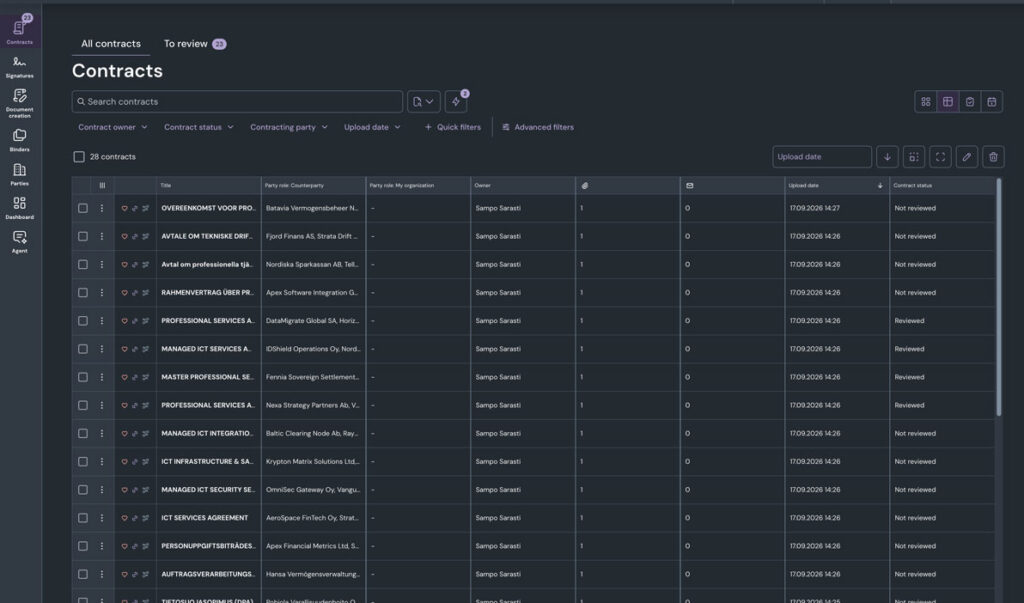This screenshot has width=1024, height=603.
Task: Select all 28 contracts checkbox
Action: point(79,157)
